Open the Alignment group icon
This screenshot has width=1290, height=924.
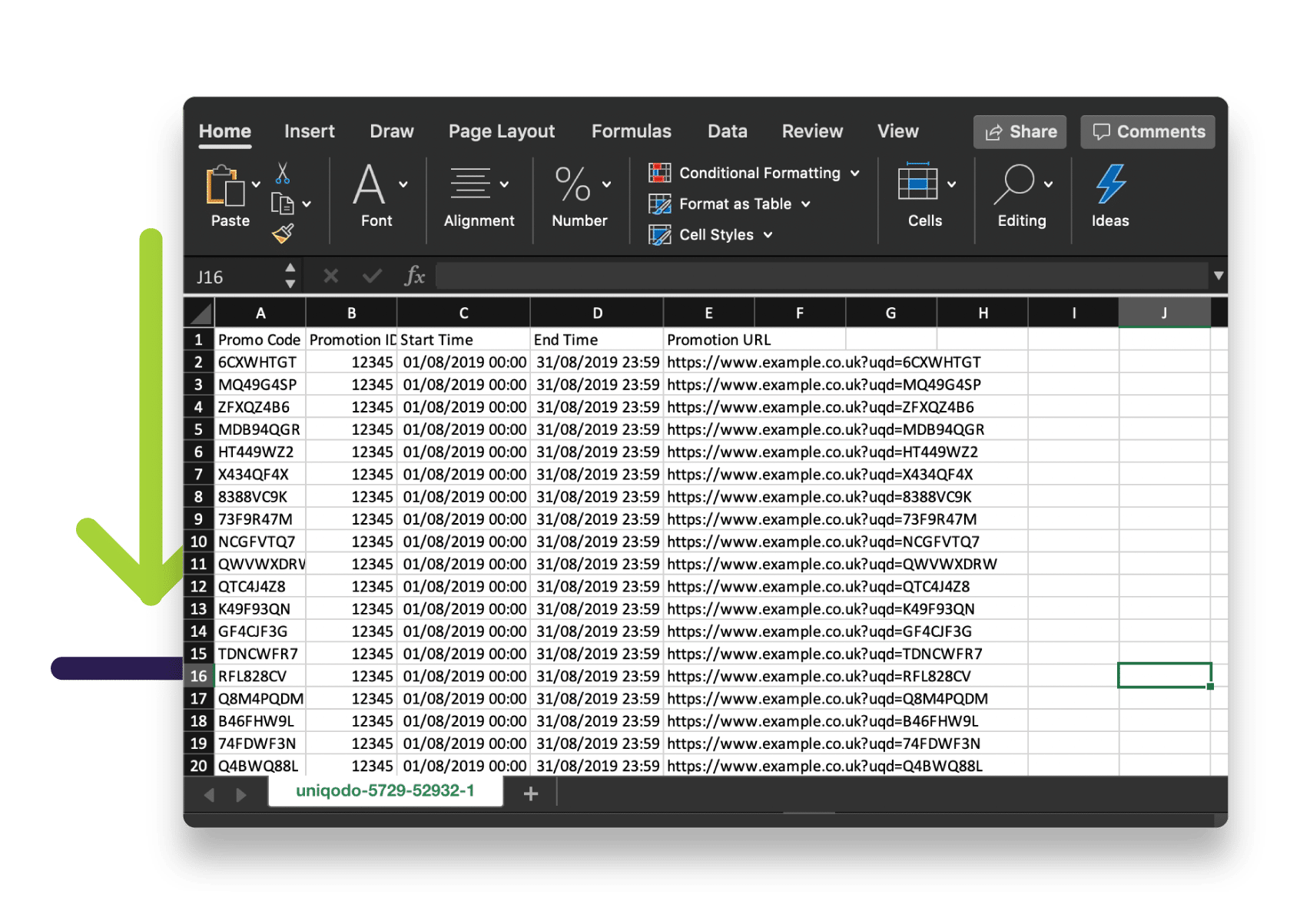pyautogui.click(x=469, y=184)
